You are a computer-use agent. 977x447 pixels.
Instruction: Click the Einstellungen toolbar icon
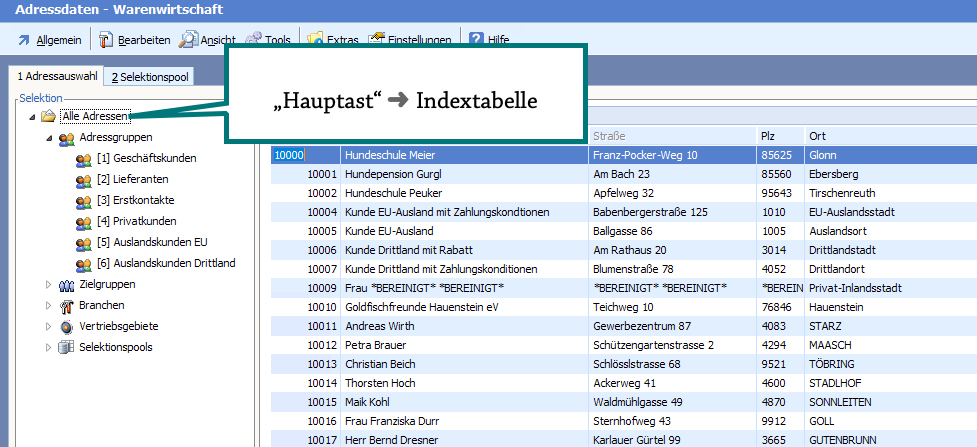pos(377,40)
